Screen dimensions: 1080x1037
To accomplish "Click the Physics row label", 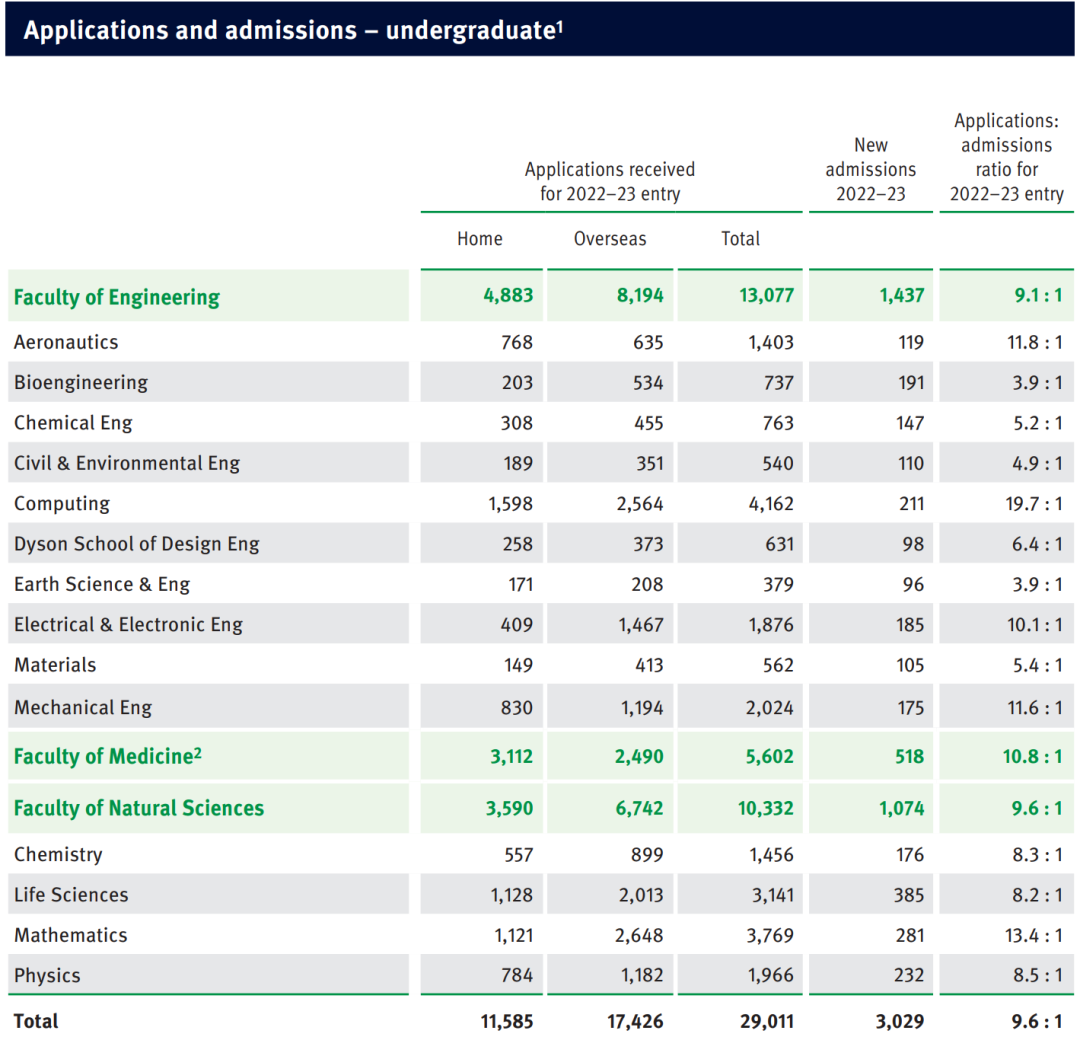I will (47, 975).
